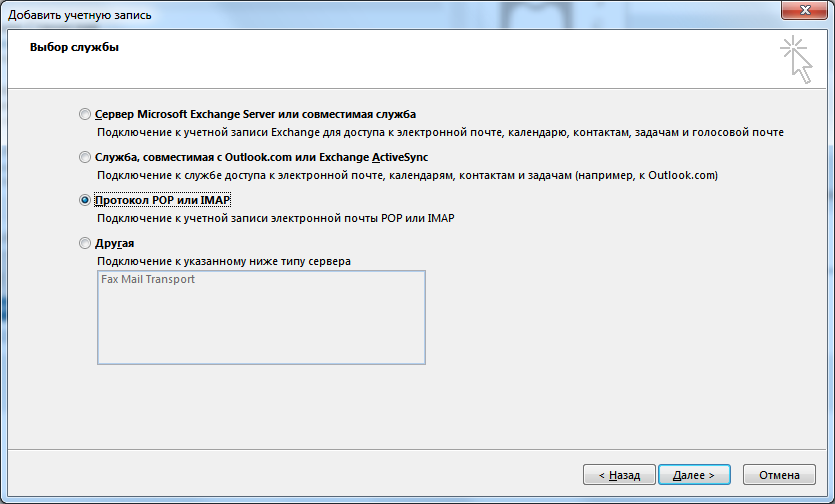The image size is (835, 504).
Task: Click the Exchange account connection description text
Action: [440, 132]
